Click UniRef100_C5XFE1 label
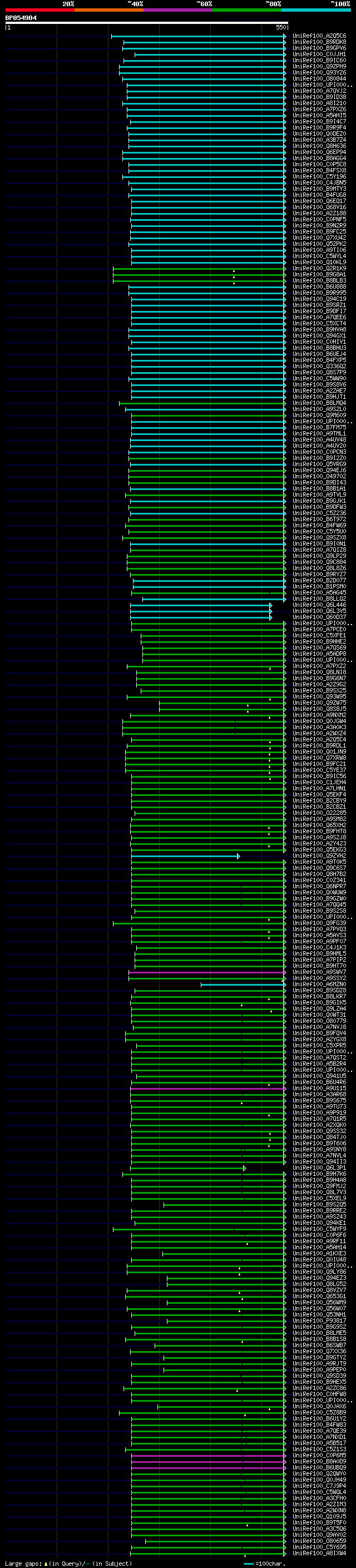This screenshot has height=1568, width=356. (x=319, y=635)
